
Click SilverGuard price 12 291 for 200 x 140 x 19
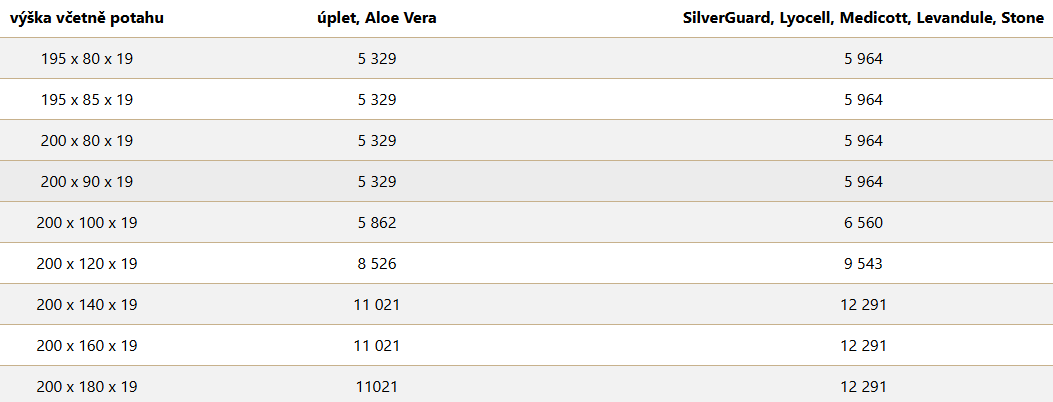click(864, 304)
